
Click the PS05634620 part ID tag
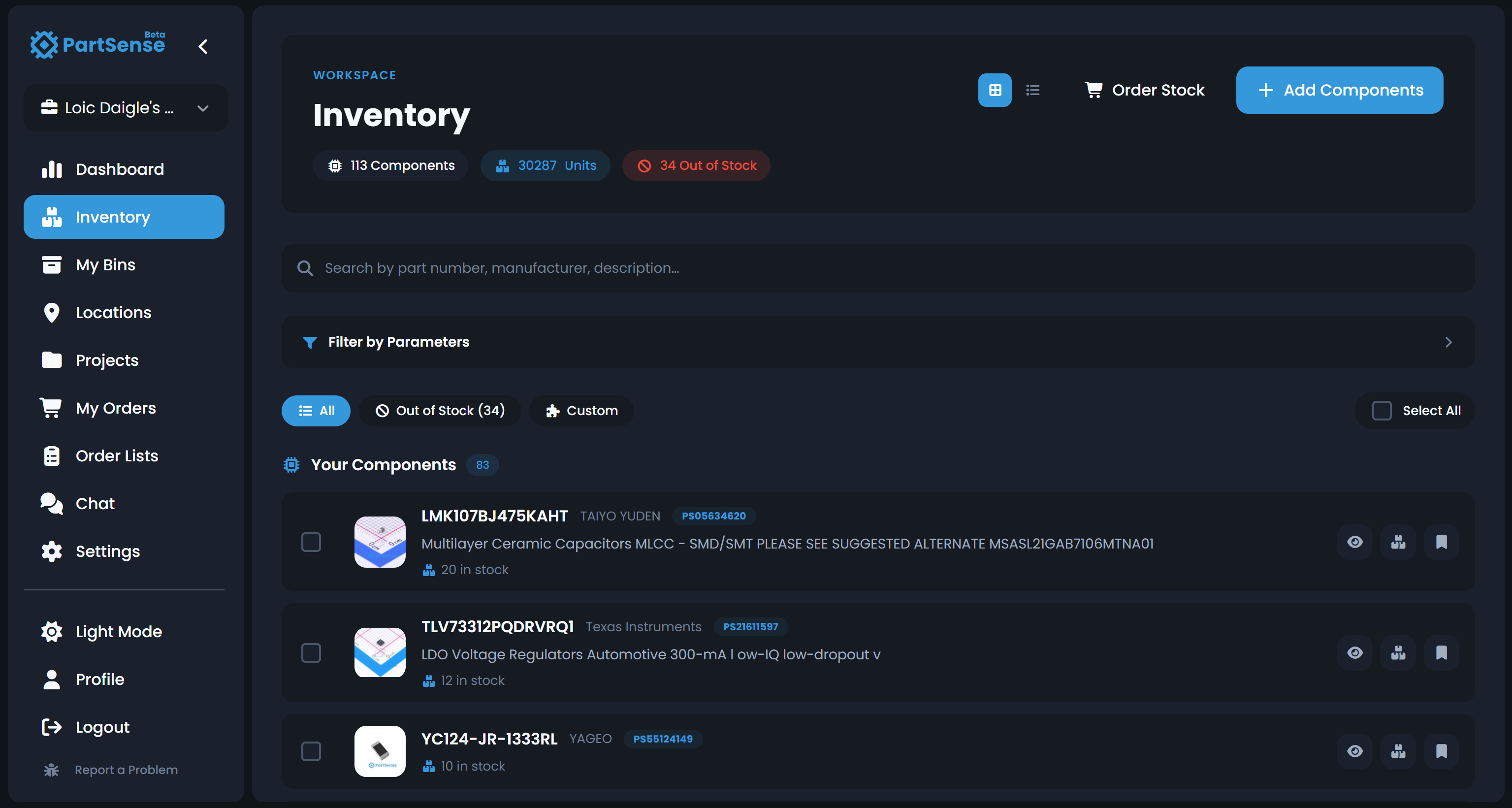(714, 516)
